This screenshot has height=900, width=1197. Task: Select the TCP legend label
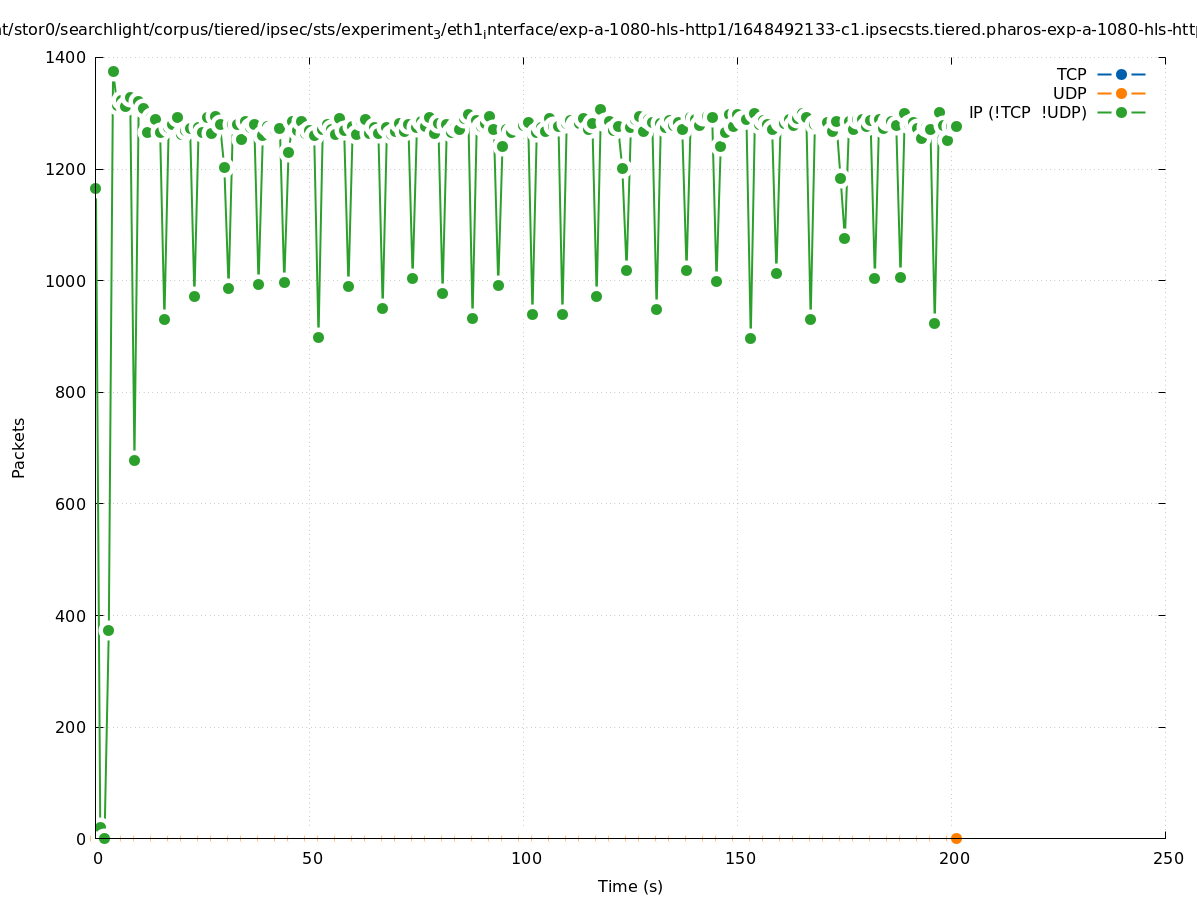tap(1071, 74)
